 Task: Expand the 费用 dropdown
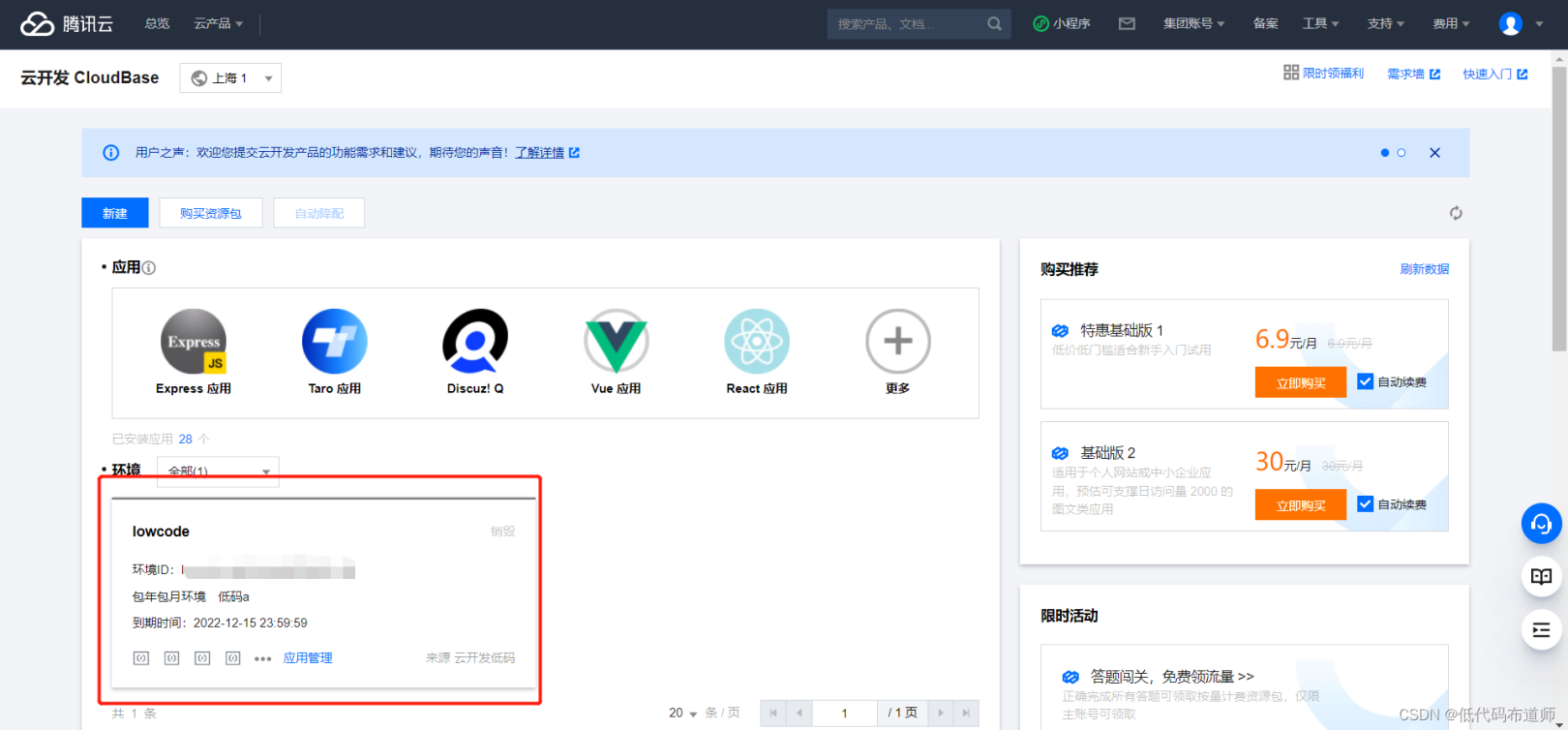pos(1452,24)
